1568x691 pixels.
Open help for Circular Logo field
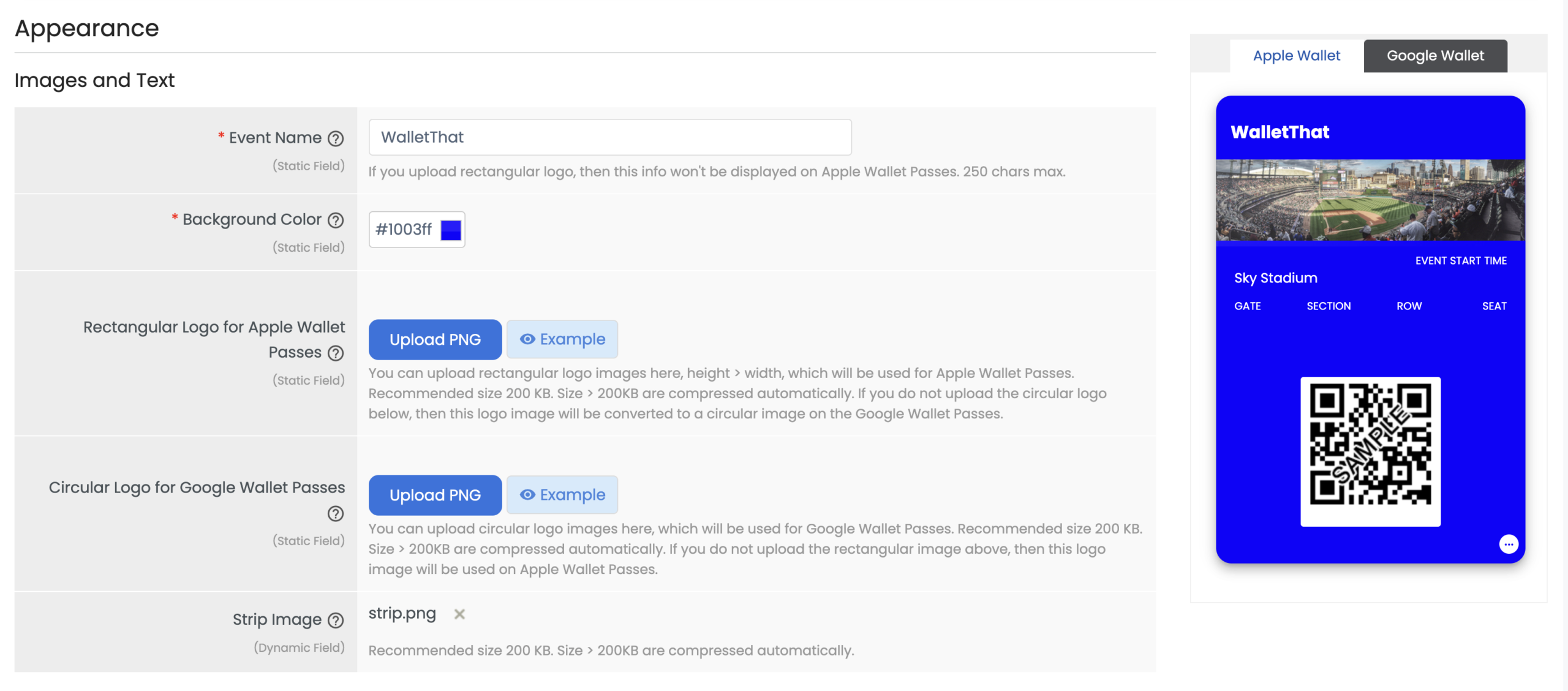coord(336,513)
